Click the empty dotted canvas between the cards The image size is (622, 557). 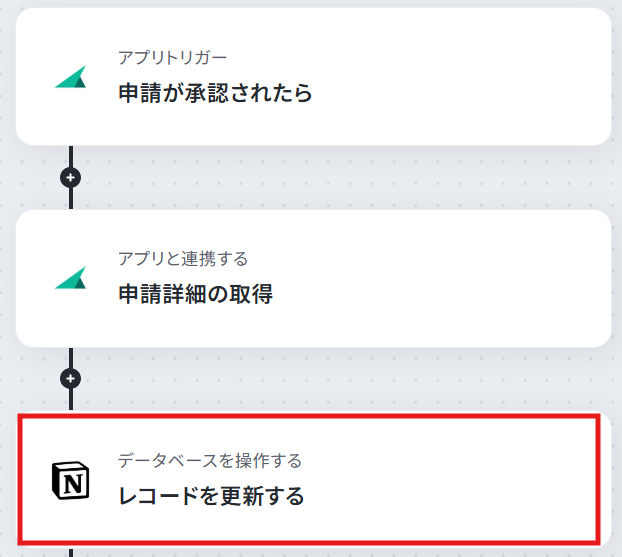pos(341,177)
